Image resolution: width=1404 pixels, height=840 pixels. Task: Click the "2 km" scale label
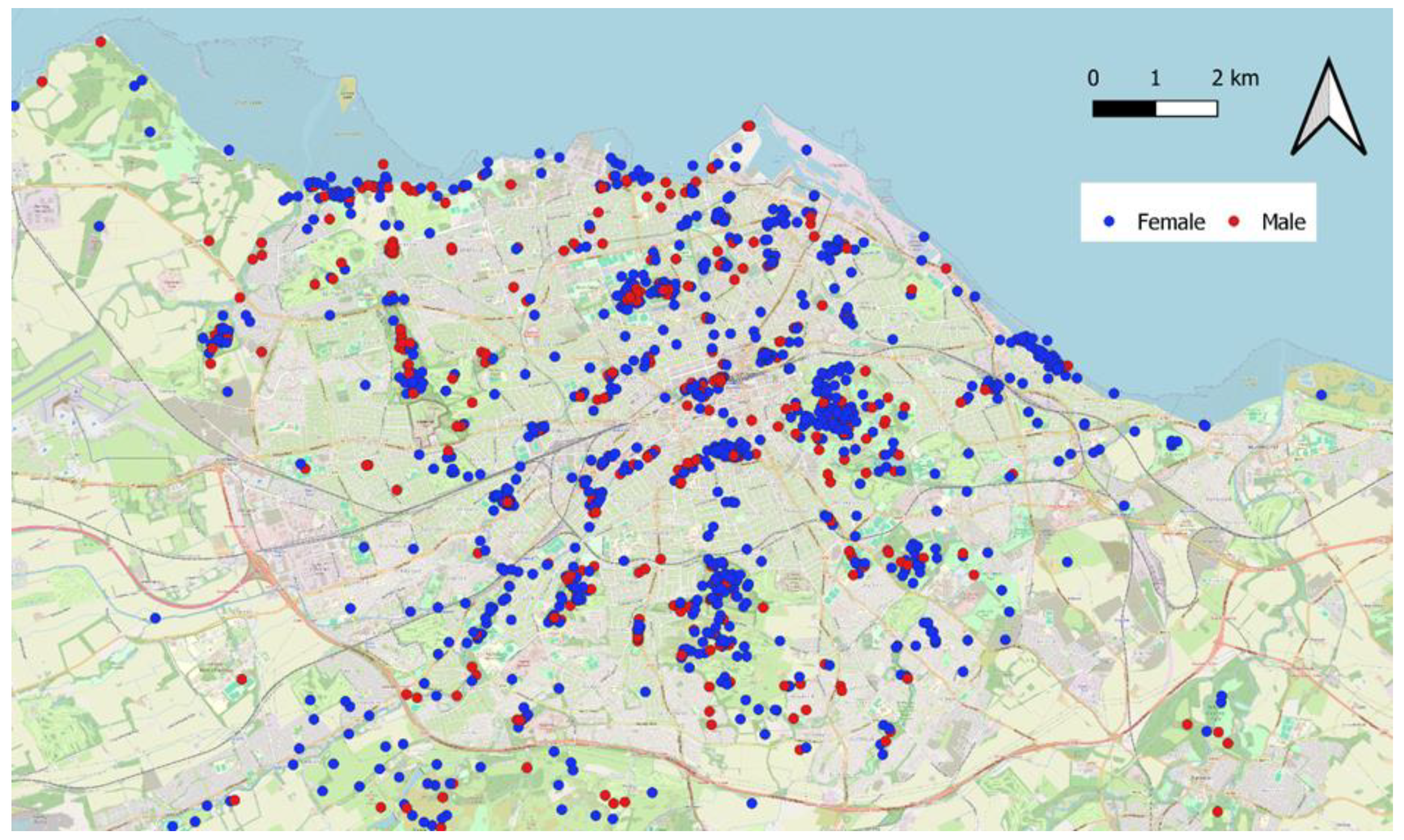pyautogui.click(x=1235, y=78)
